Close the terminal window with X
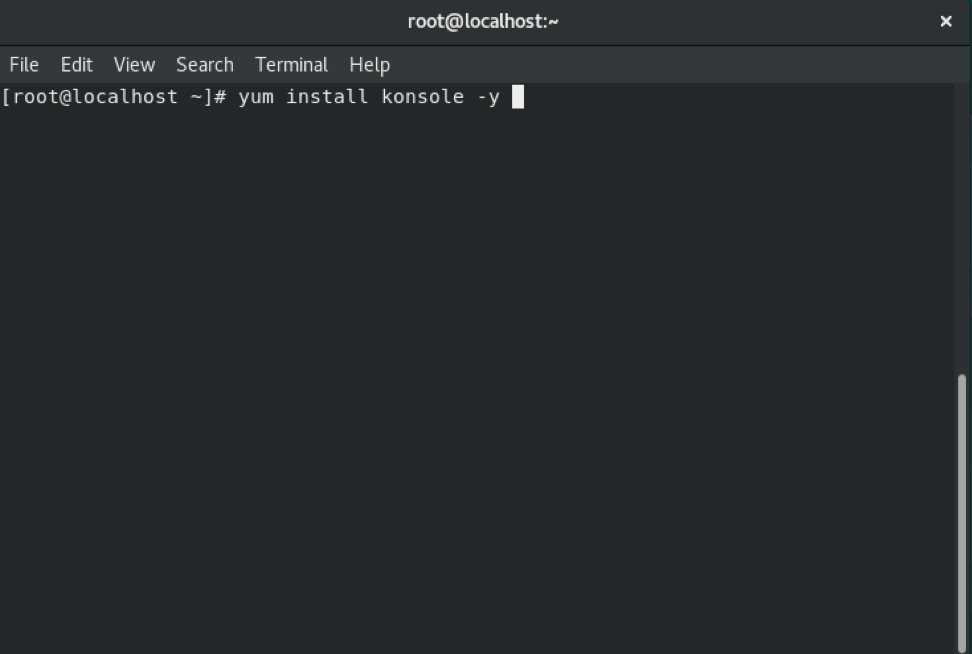This screenshot has height=654, width=972. click(946, 21)
